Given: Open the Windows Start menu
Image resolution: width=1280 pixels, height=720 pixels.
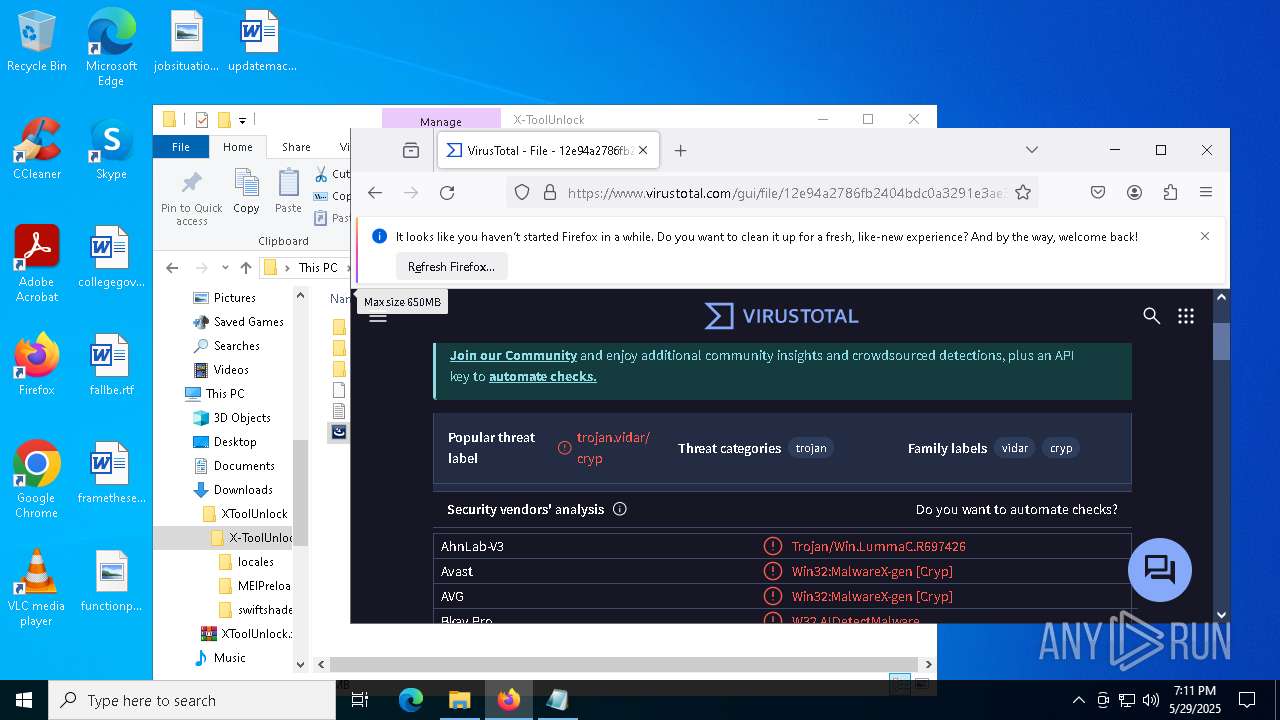Looking at the screenshot, I should click(24, 700).
